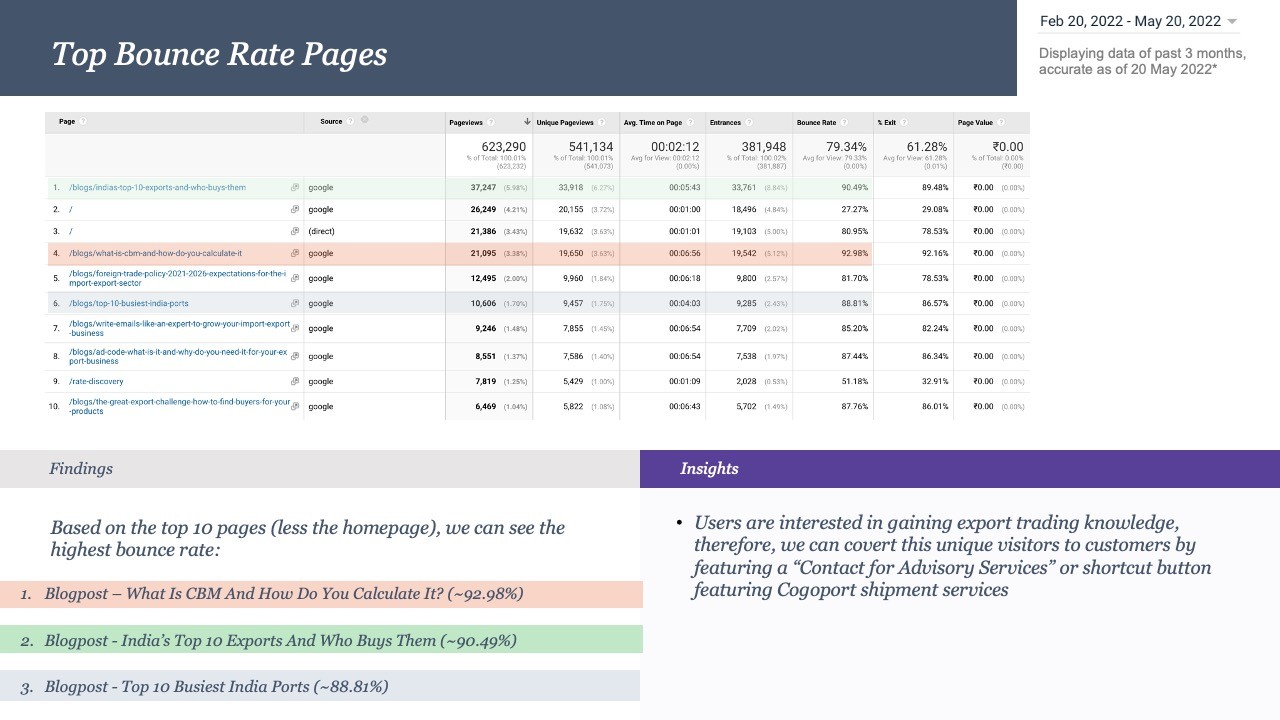1280x720 pixels.
Task: Sort table by Page column header
Action: pyautogui.click(x=67, y=122)
